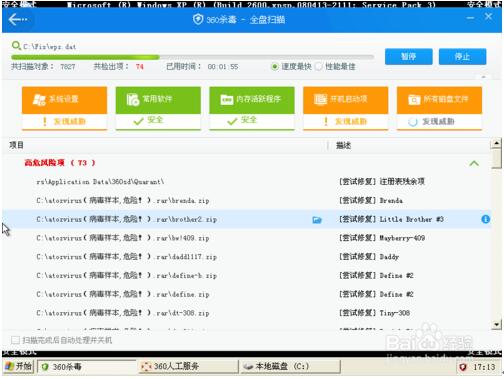The width and height of the screenshot is (504, 378).
Task: Click the Tiny-308 threat description
Action: point(395,313)
